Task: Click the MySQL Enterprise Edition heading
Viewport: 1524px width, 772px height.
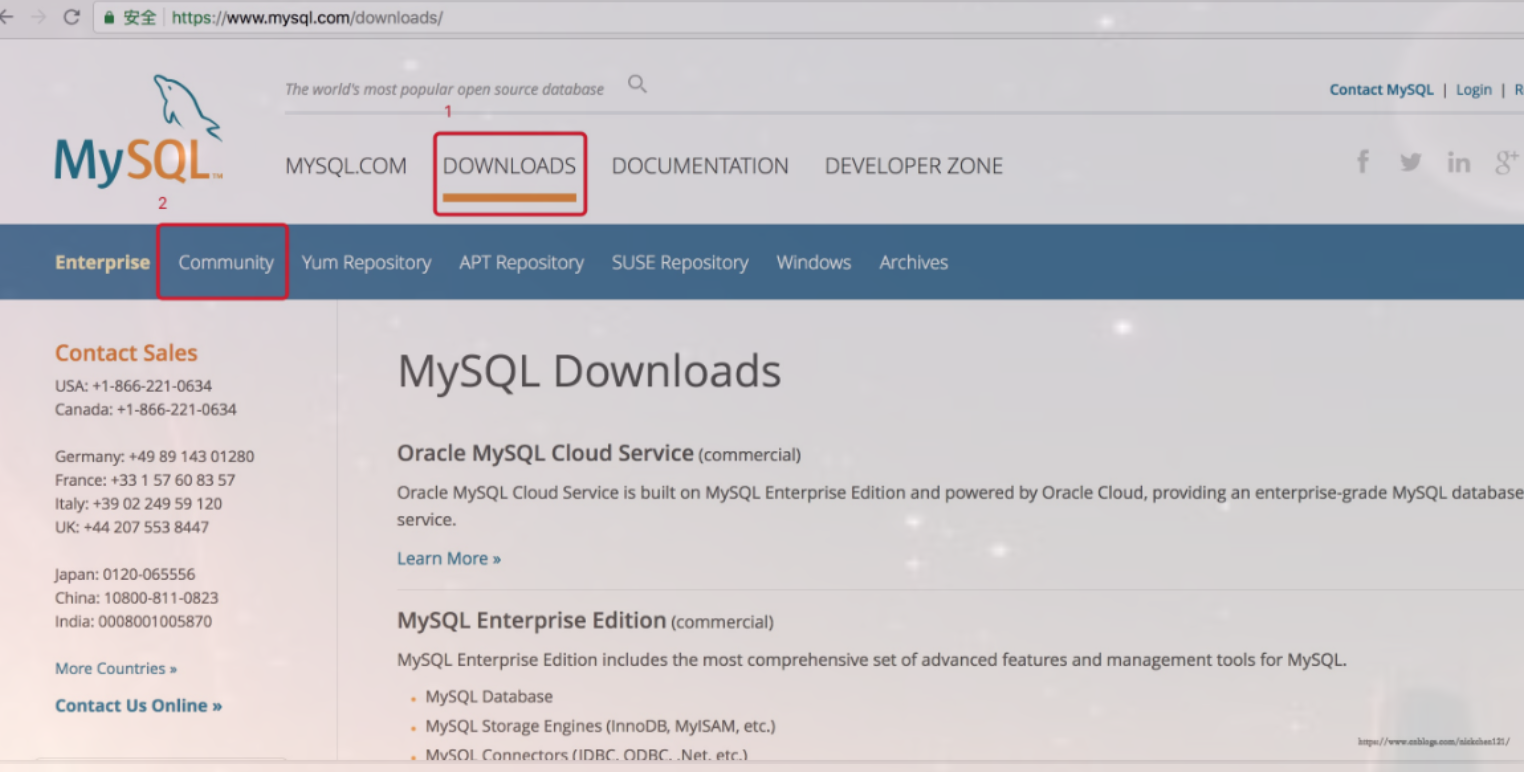Action: 531,621
